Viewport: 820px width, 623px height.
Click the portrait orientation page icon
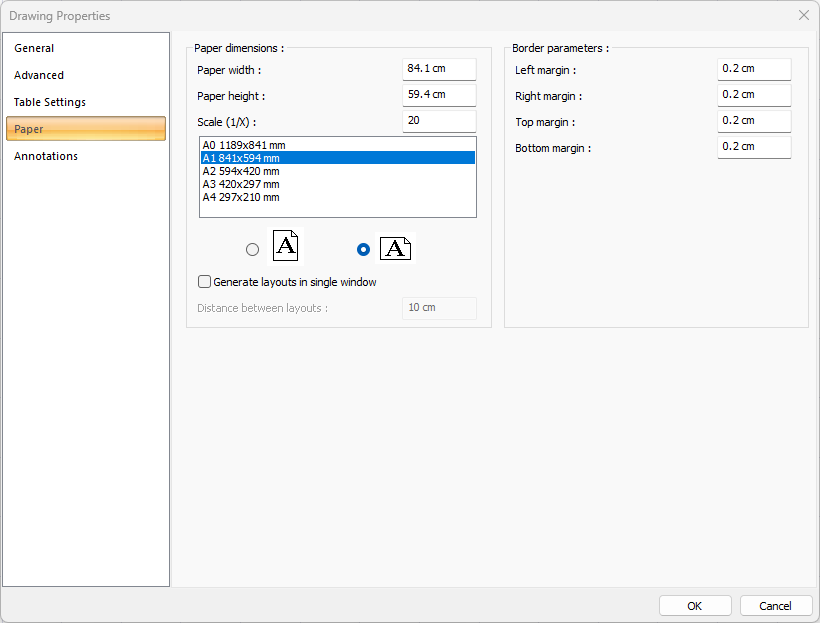pos(285,246)
